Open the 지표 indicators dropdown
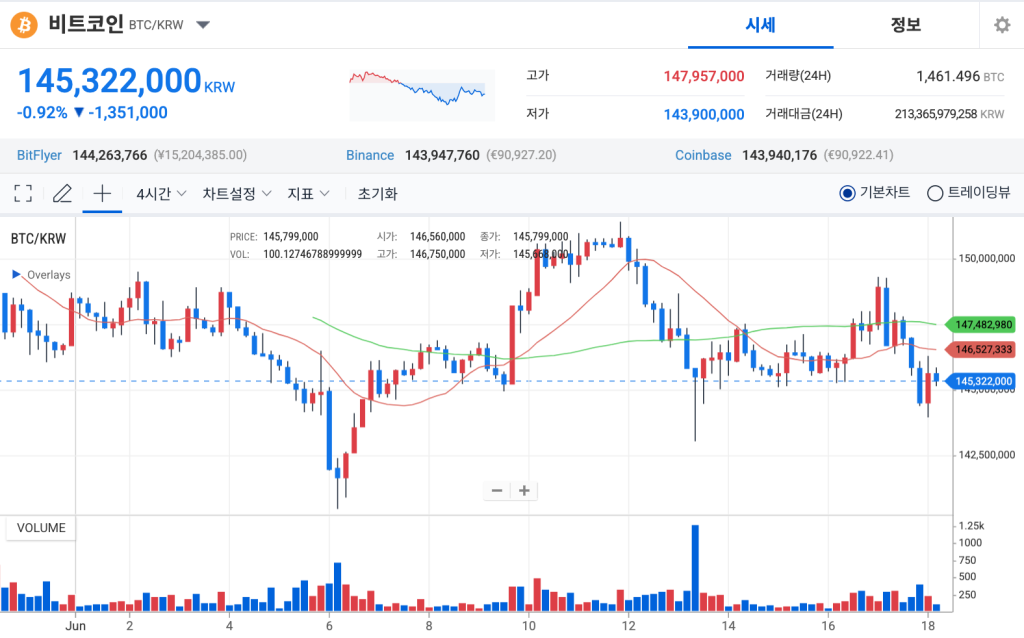The height and width of the screenshot is (638, 1024). tap(308, 194)
